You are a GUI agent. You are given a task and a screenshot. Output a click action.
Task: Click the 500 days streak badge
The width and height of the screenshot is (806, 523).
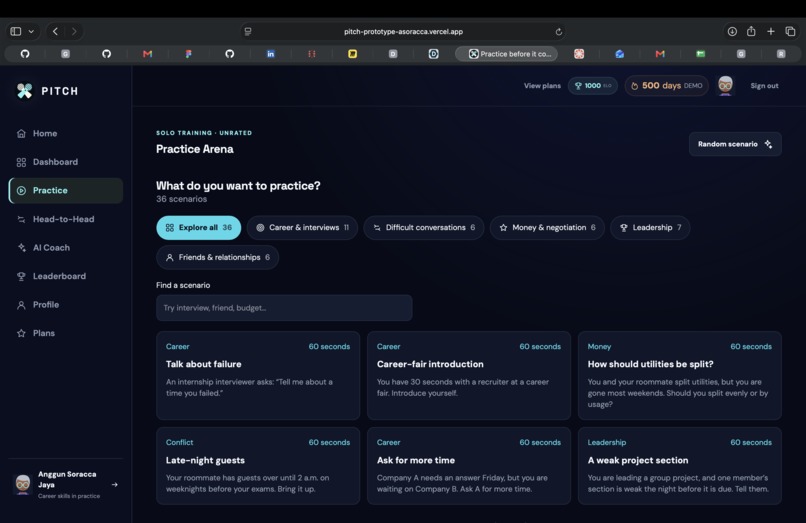[666, 86]
